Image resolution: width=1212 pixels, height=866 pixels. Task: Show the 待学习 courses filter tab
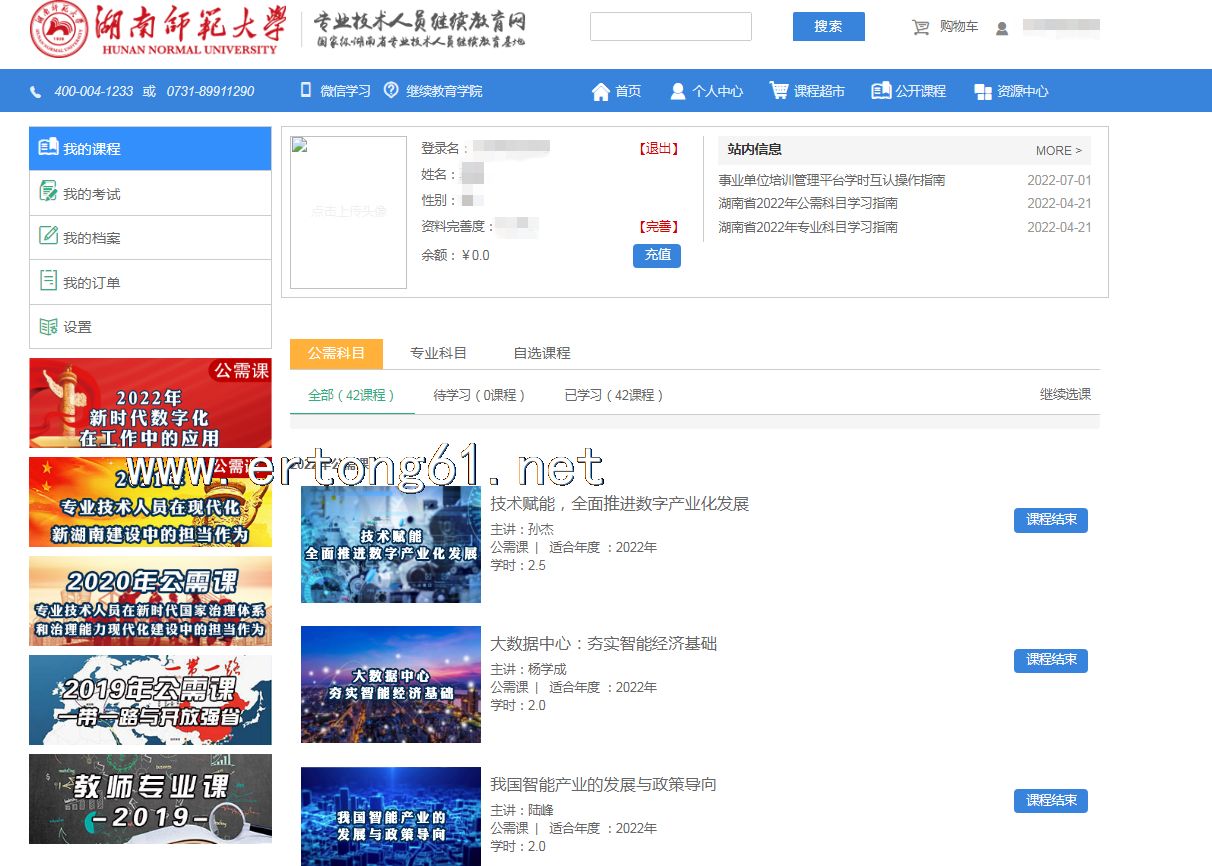click(x=479, y=395)
